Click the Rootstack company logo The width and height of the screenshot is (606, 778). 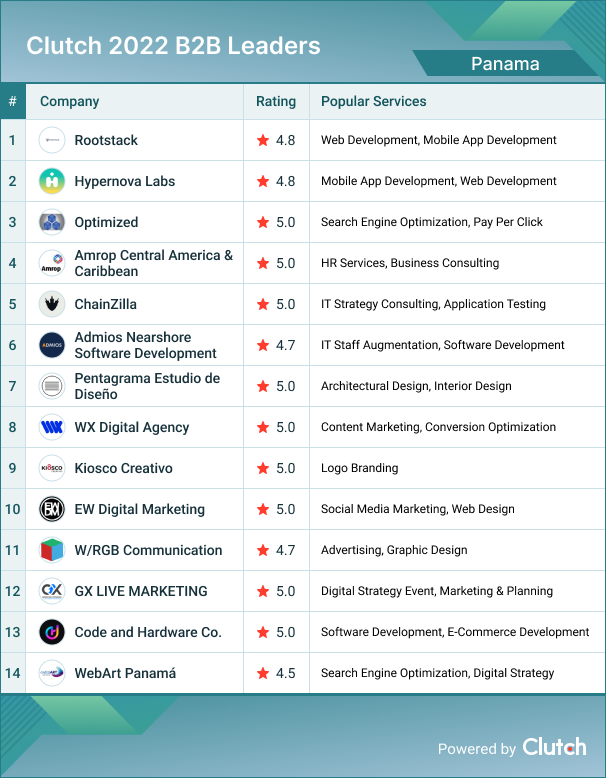click(x=52, y=141)
